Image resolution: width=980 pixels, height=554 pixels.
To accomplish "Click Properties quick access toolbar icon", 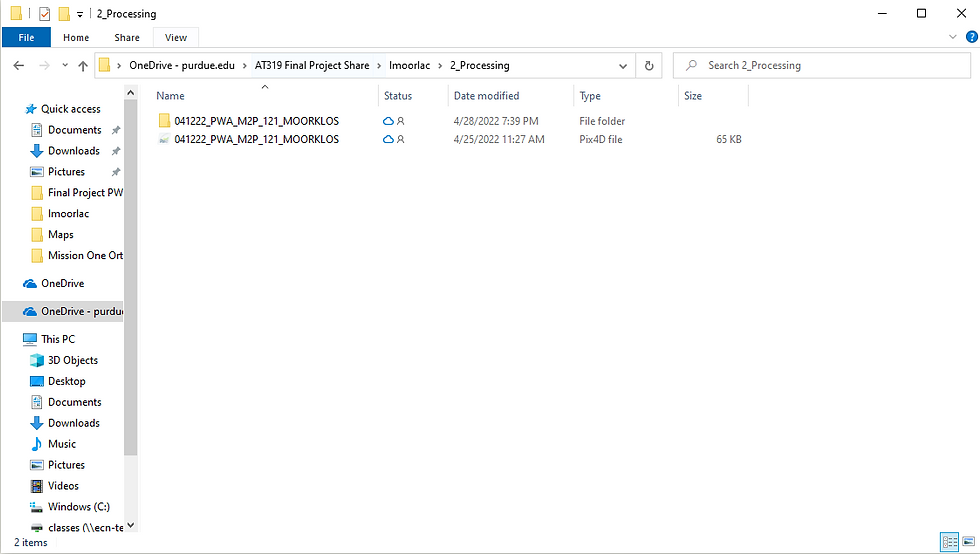I will 44,13.
